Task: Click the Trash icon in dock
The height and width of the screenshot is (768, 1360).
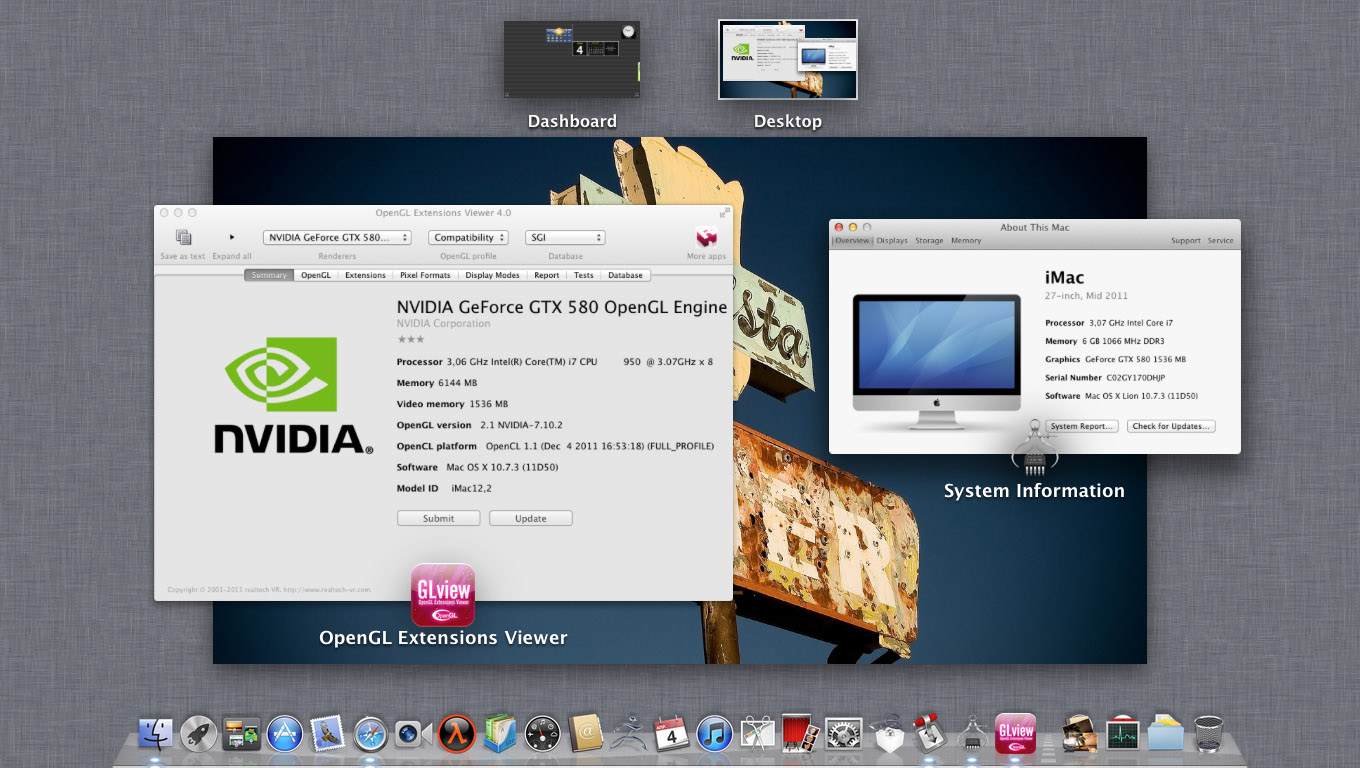Action: pyautogui.click(x=1209, y=734)
